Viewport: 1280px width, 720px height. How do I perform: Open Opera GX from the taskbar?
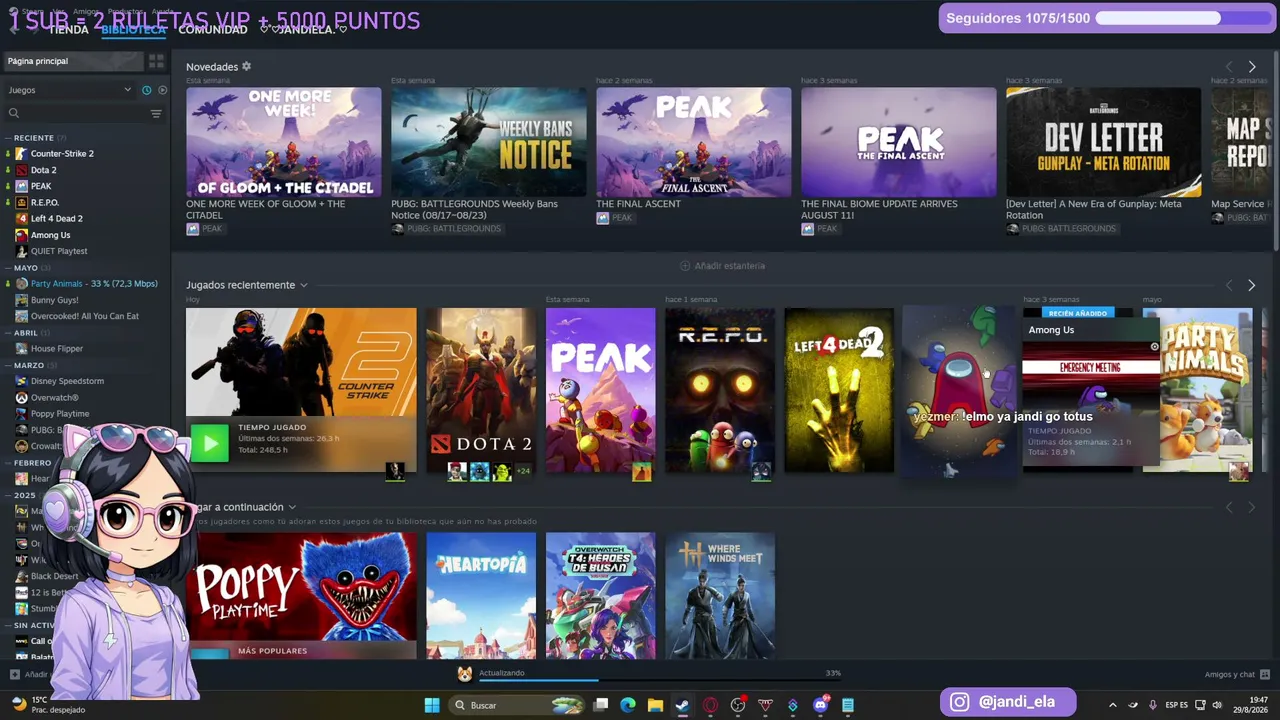pyautogui.click(x=710, y=705)
